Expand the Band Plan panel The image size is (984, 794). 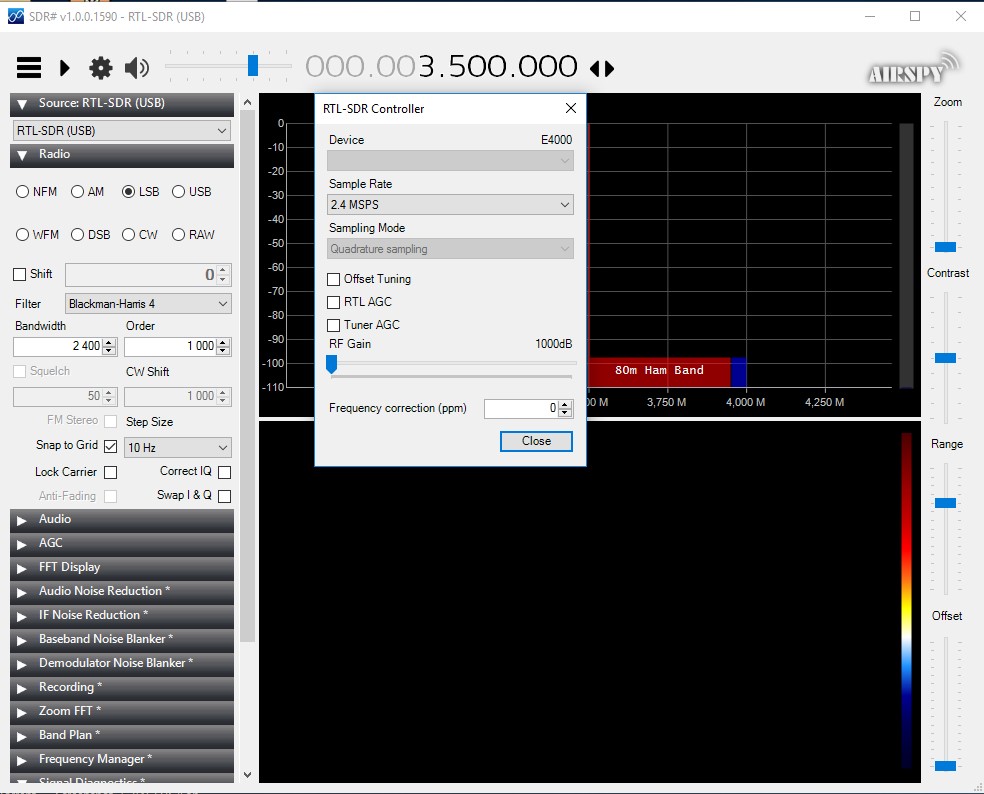click(122, 736)
